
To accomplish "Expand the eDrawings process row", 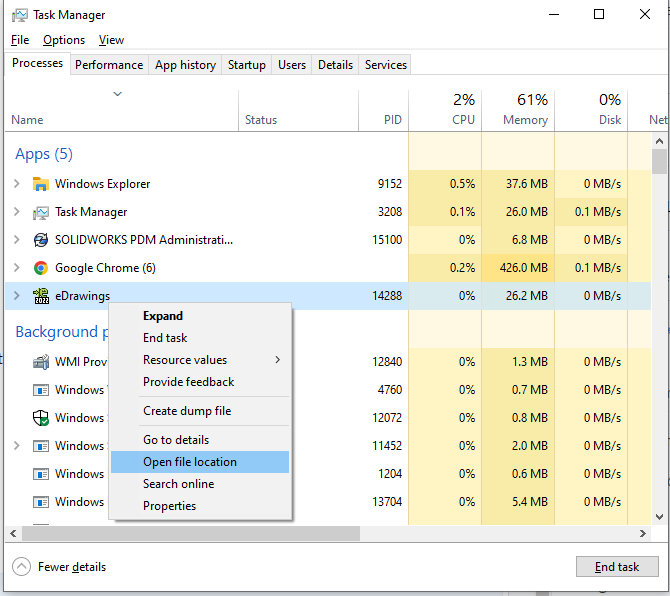I will click(x=17, y=296).
